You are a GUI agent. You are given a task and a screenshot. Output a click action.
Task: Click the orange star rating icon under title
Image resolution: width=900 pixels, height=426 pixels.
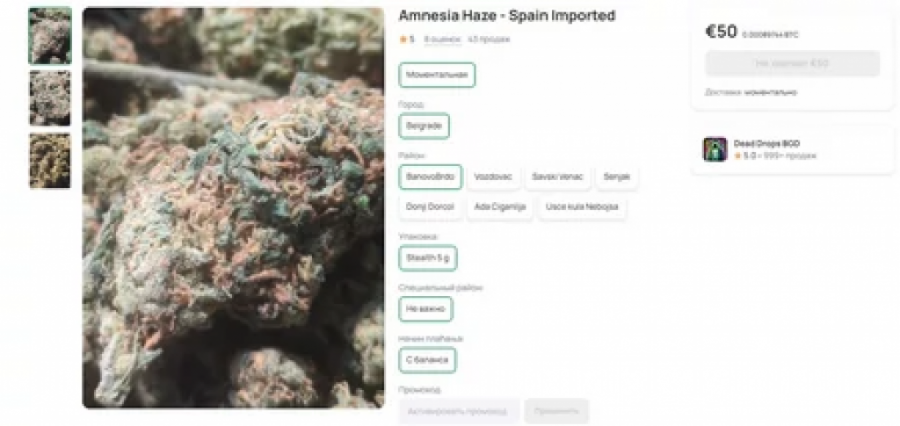(402, 39)
